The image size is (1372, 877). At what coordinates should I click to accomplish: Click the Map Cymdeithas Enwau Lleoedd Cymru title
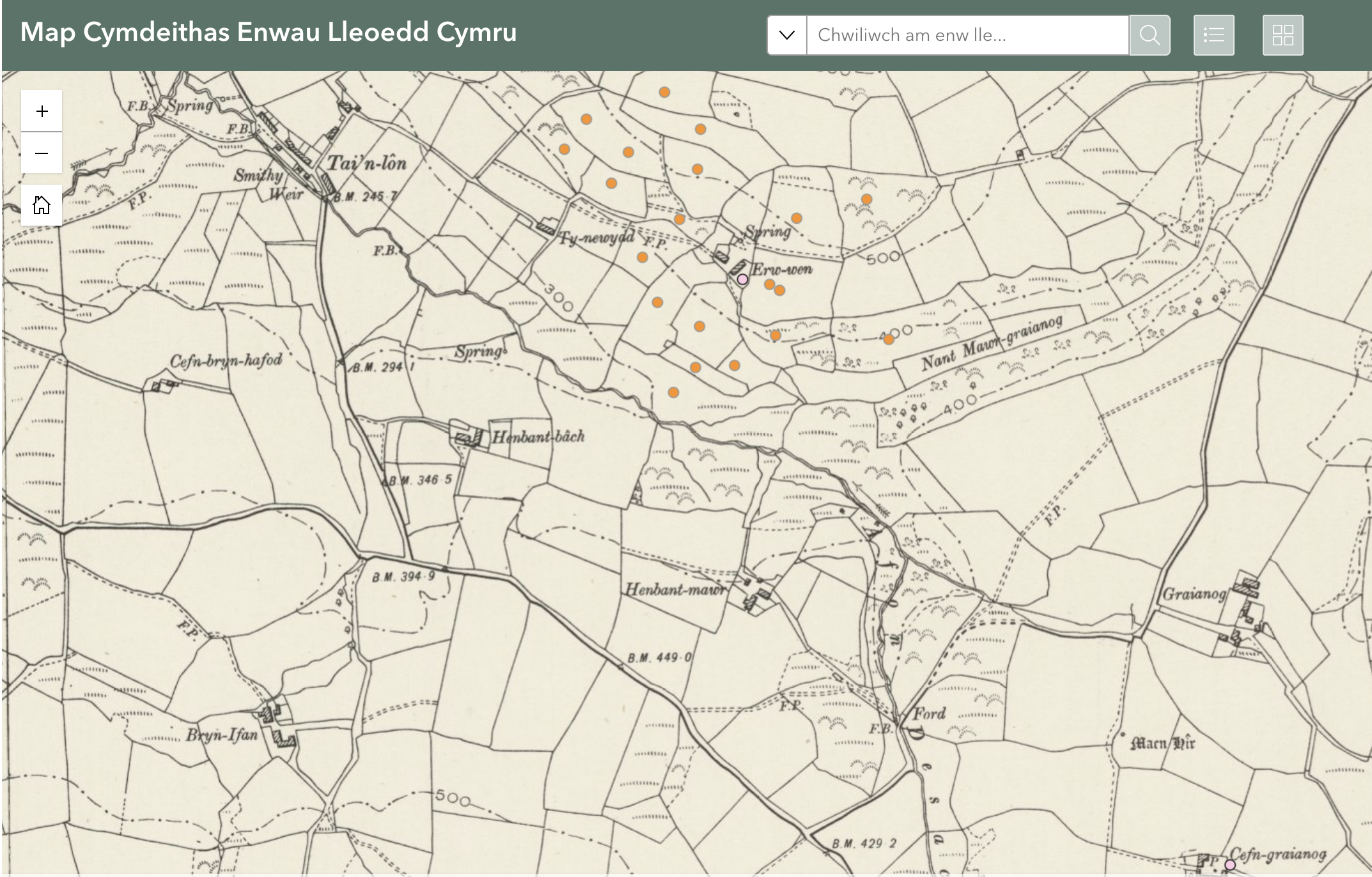269,32
